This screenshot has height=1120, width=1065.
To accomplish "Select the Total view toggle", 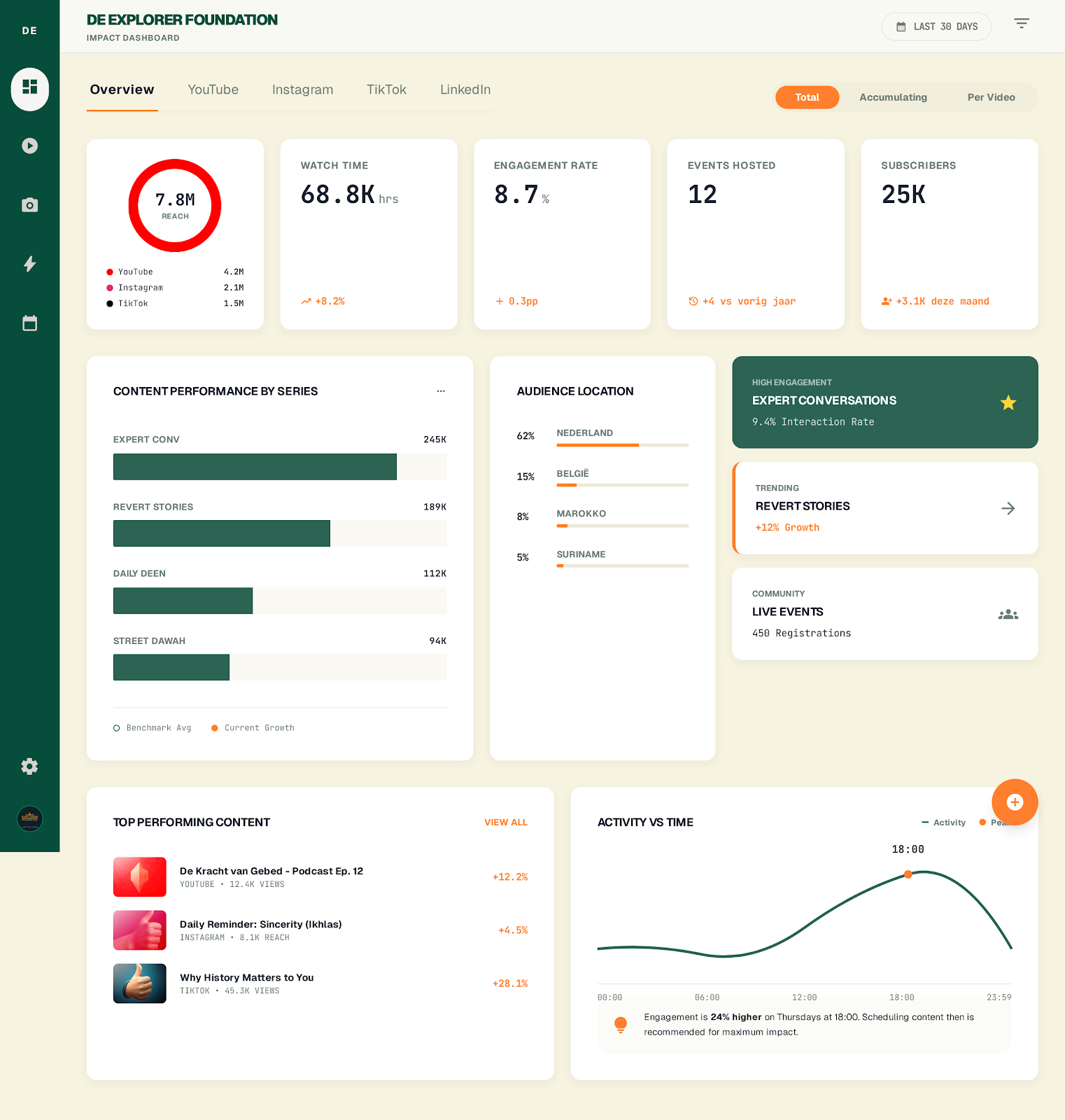I will point(807,97).
